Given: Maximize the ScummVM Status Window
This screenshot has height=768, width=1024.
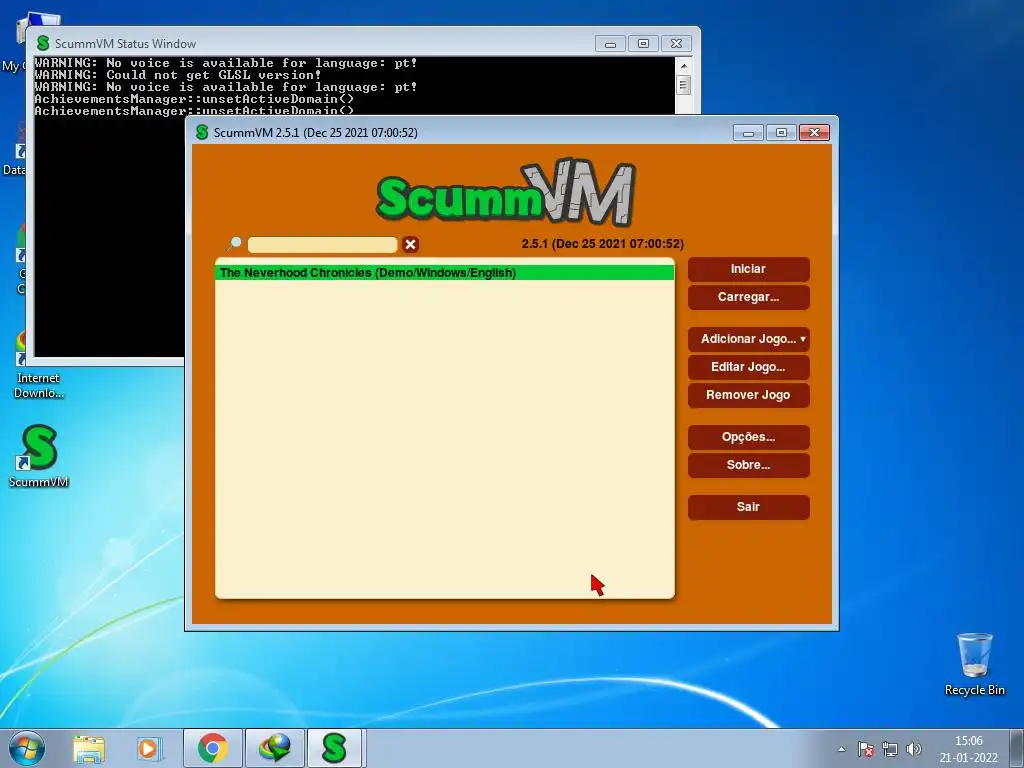Looking at the screenshot, I should click(x=643, y=44).
